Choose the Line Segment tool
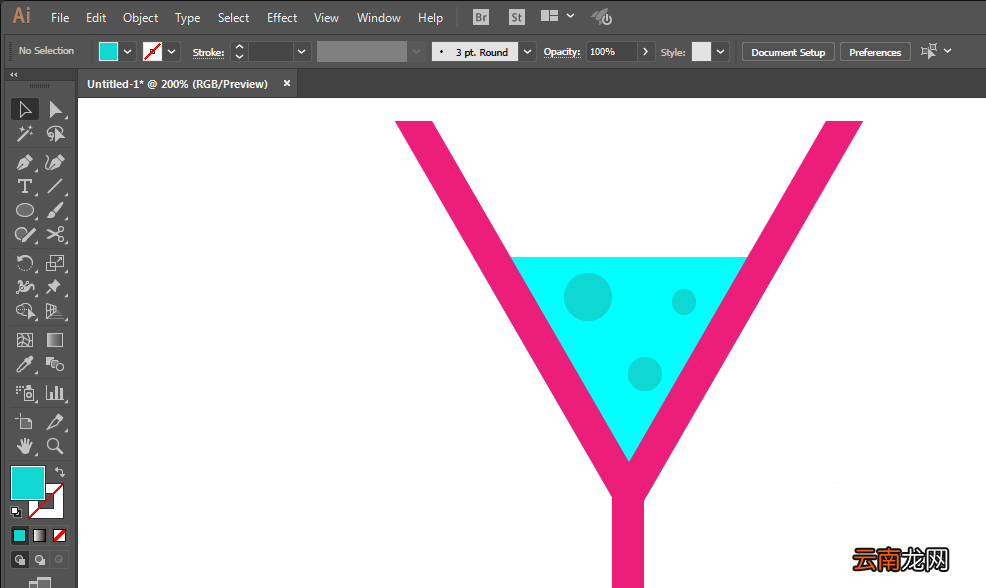The image size is (986, 588). coord(55,186)
